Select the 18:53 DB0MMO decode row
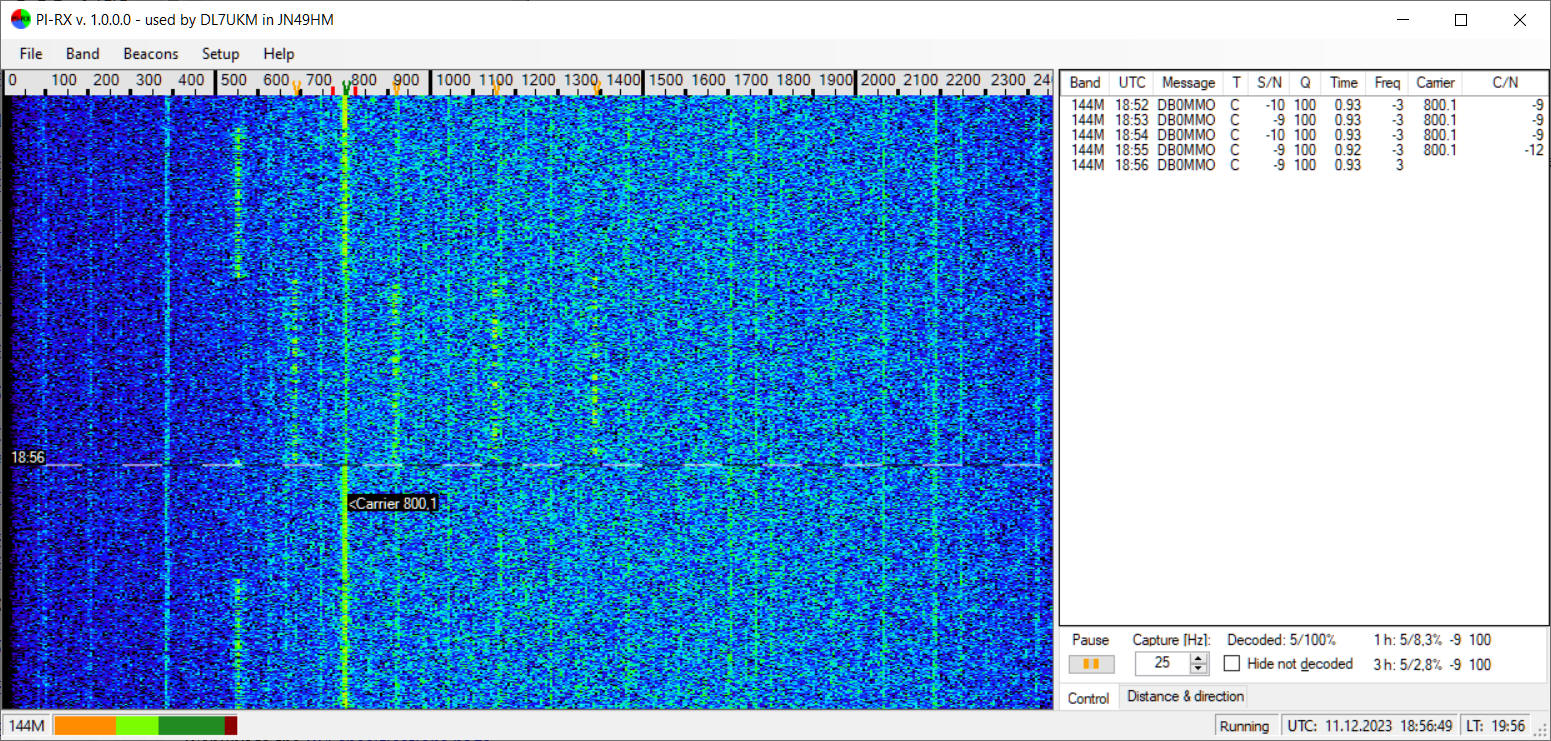1551x741 pixels. tap(1304, 120)
